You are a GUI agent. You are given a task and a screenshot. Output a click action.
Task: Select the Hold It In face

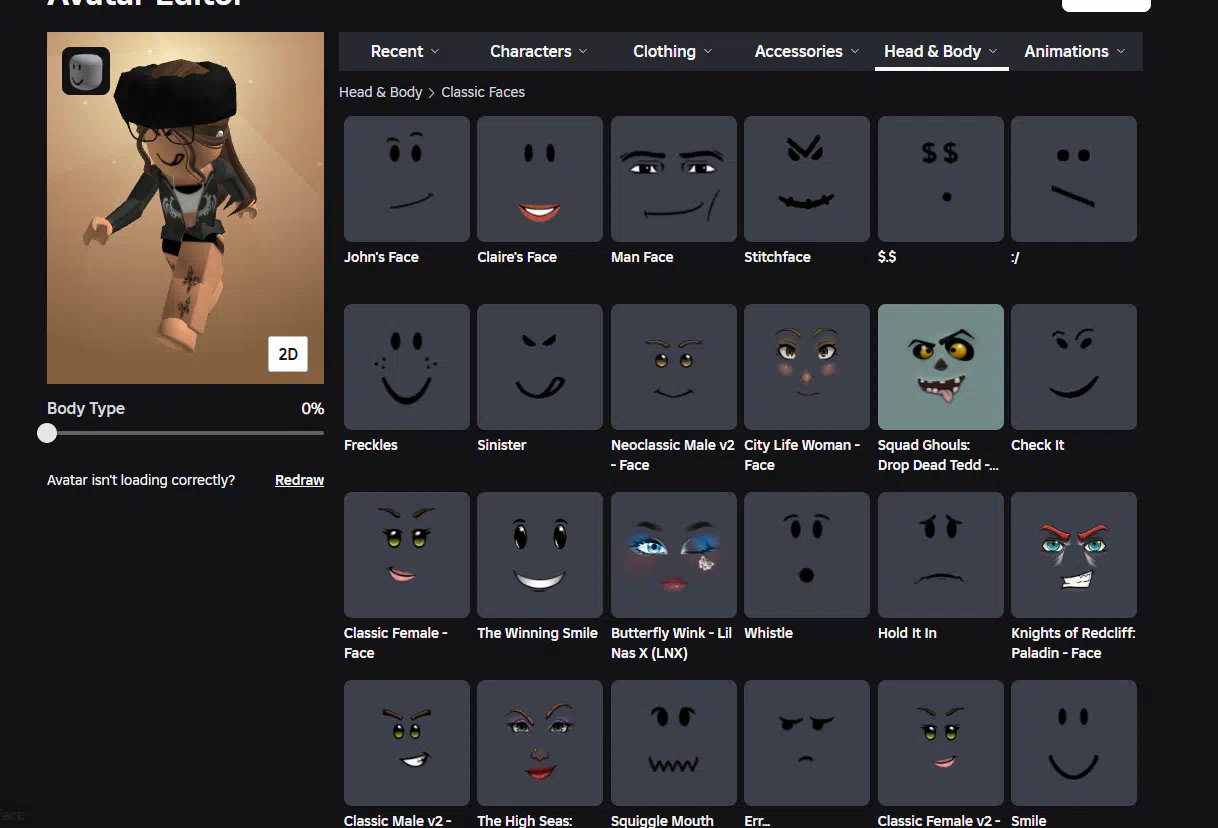click(x=940, y=555)
